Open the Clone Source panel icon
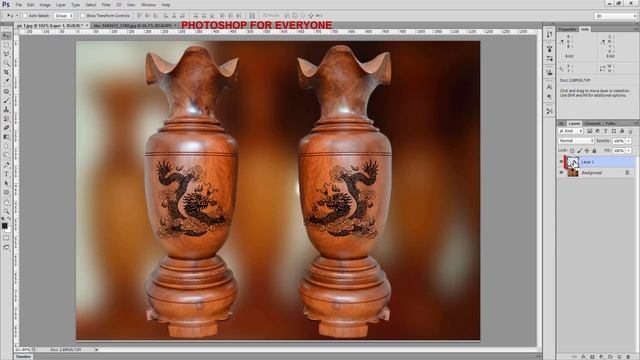The width and height of the screenshot is (640, 360). click(x=549, y=72)
